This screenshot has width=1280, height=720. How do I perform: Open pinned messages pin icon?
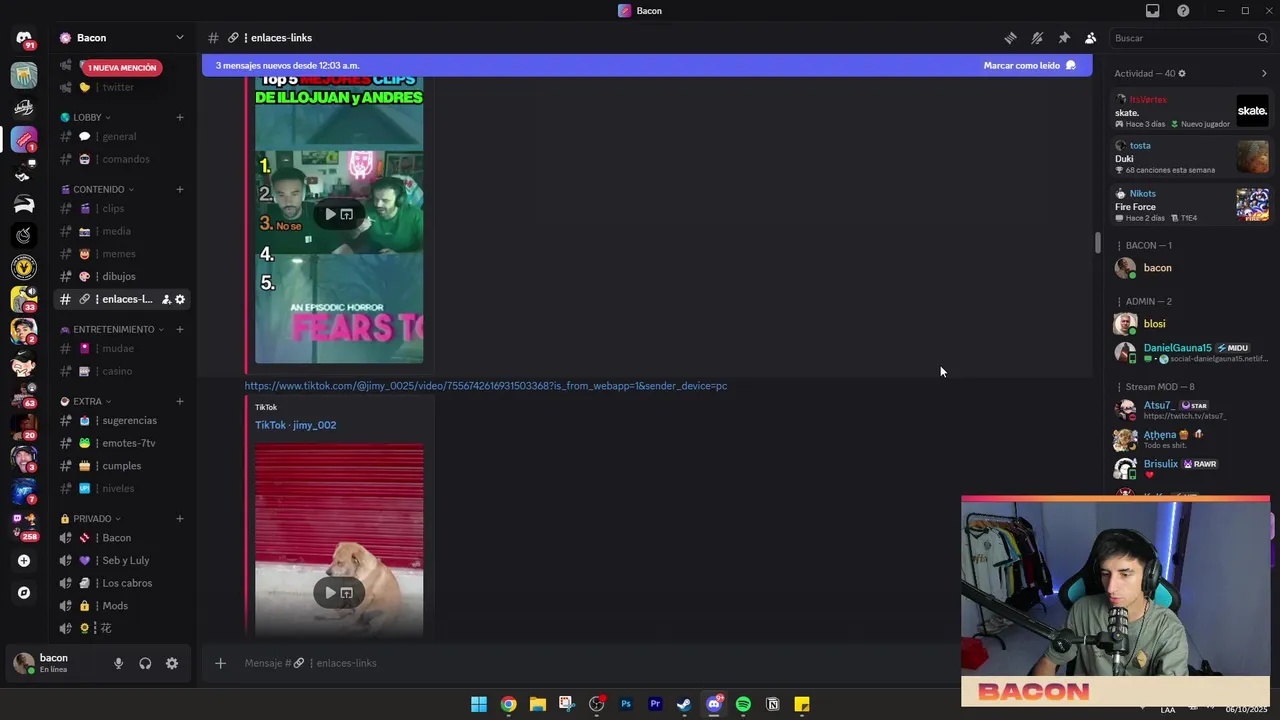[1064, 38]
